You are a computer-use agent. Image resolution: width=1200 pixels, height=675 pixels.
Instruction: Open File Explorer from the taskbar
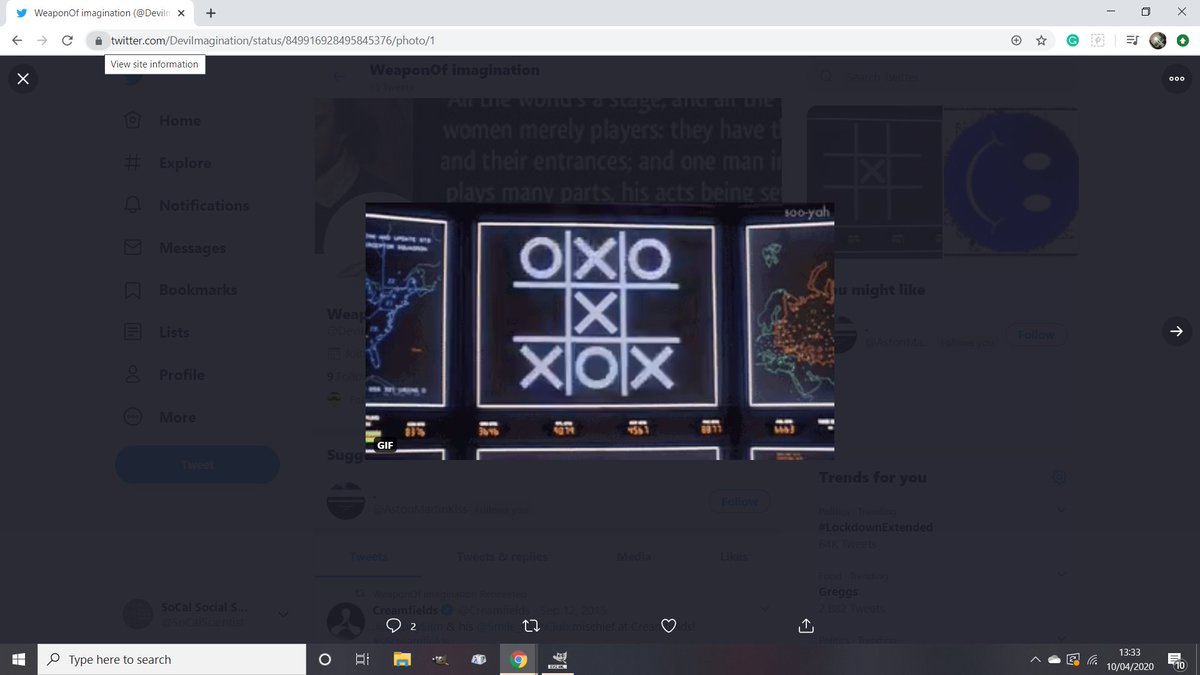pos(402,659)
